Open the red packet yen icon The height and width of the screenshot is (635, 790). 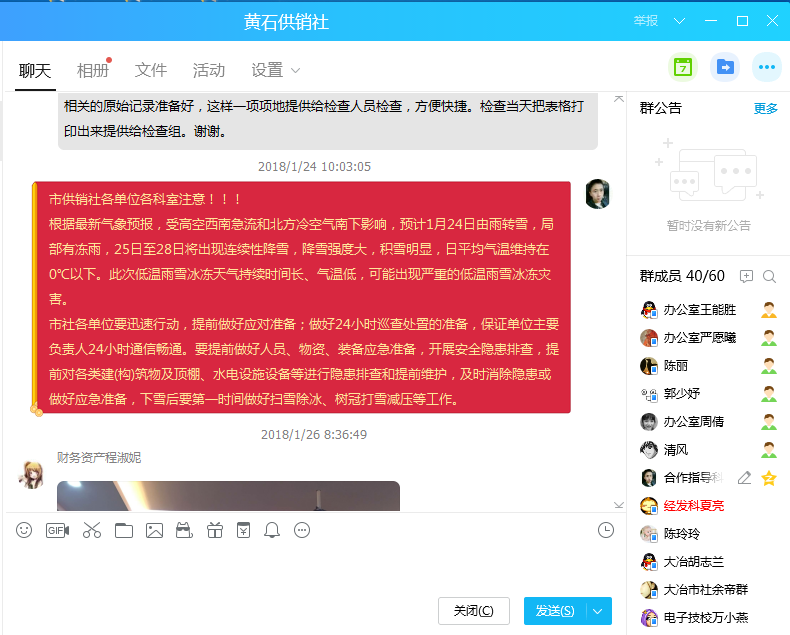[243, 530]
